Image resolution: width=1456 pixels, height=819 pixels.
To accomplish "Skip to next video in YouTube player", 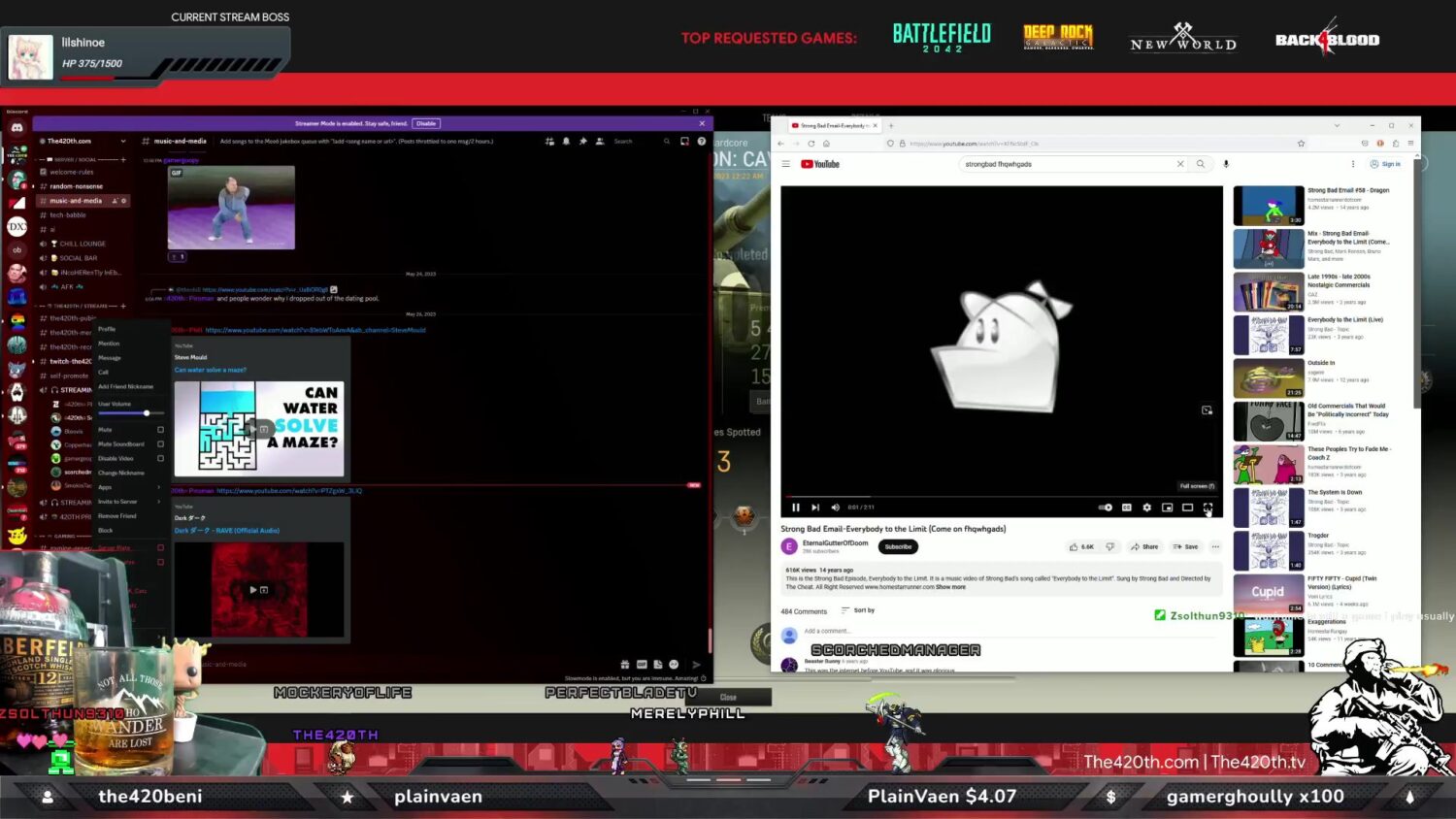I will (x=815, y=508).
